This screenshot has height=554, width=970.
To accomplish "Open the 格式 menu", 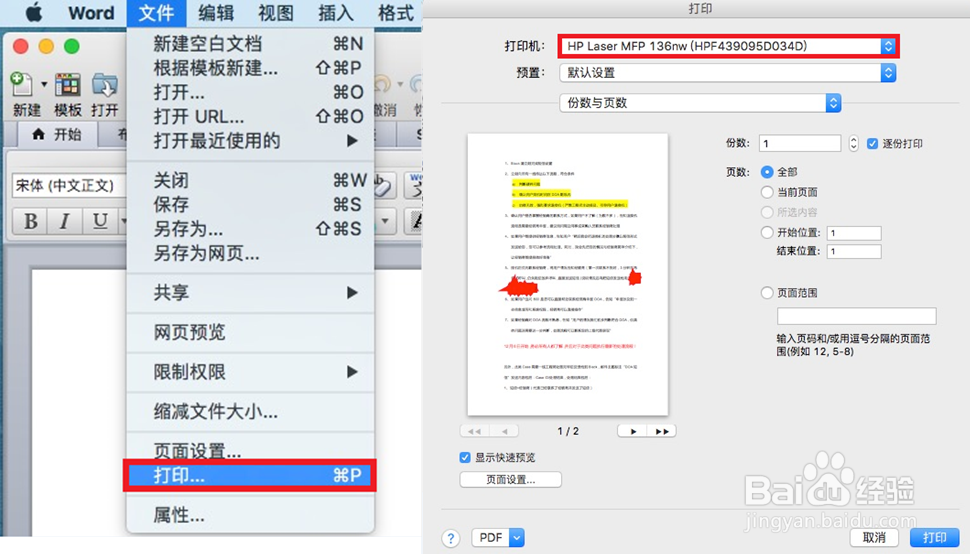I will click(x=395, y=12).
